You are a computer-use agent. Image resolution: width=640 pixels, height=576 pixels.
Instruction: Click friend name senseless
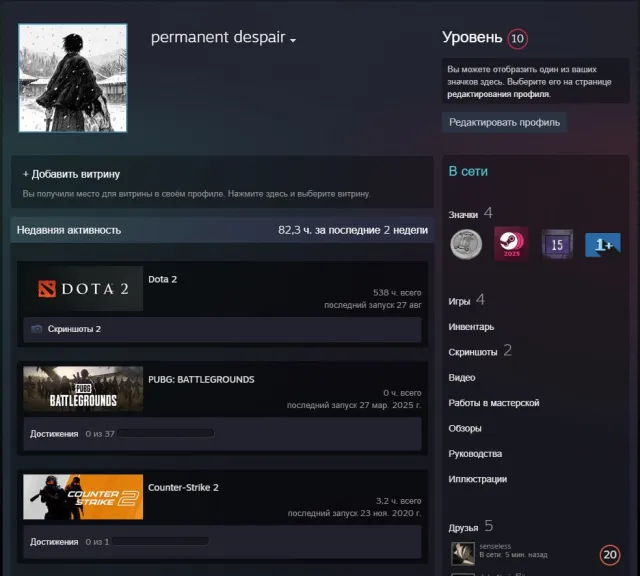[495, 546]
